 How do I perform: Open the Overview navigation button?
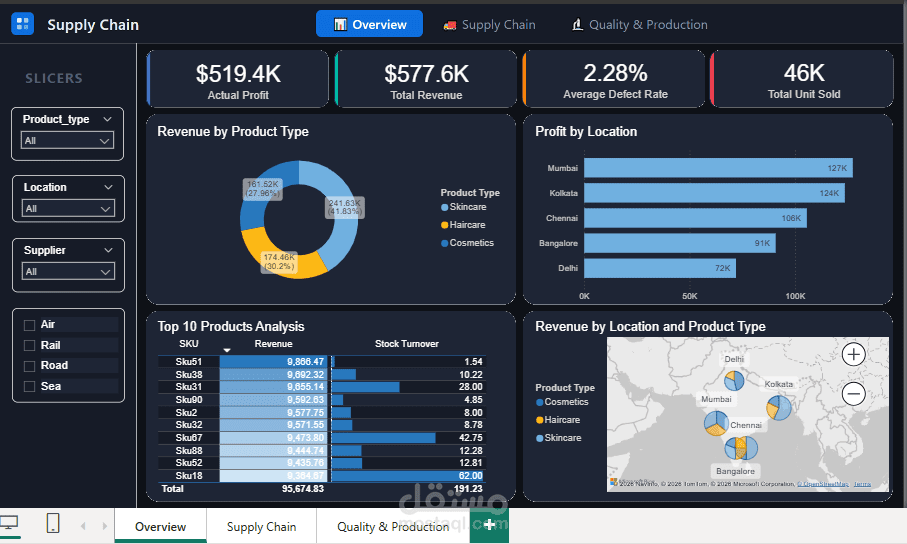pos(369,24)
